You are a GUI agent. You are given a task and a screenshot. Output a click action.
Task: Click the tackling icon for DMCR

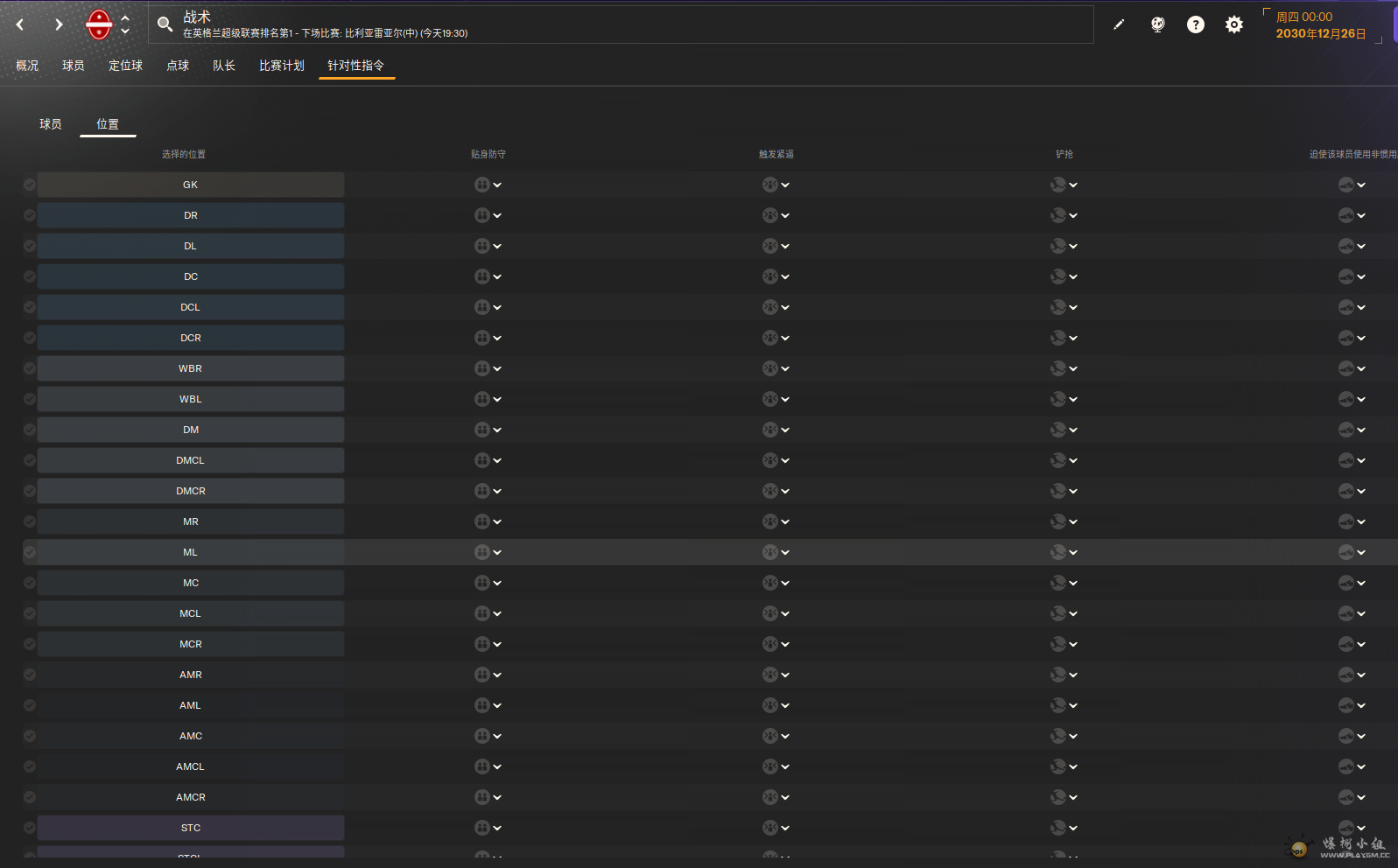[x=1058, y=491]
